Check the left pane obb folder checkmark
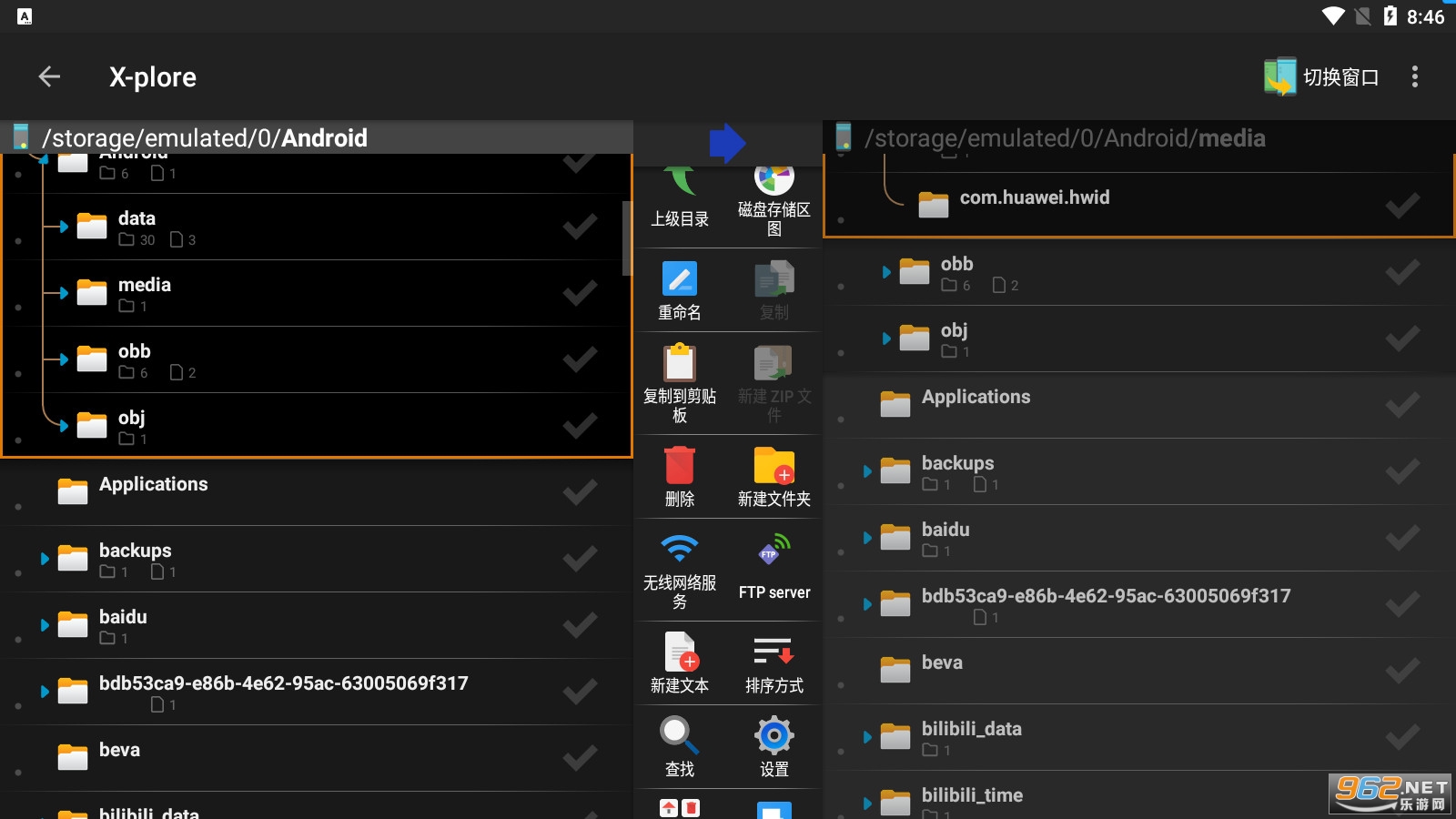1456x819 pixels. point(580,359)
